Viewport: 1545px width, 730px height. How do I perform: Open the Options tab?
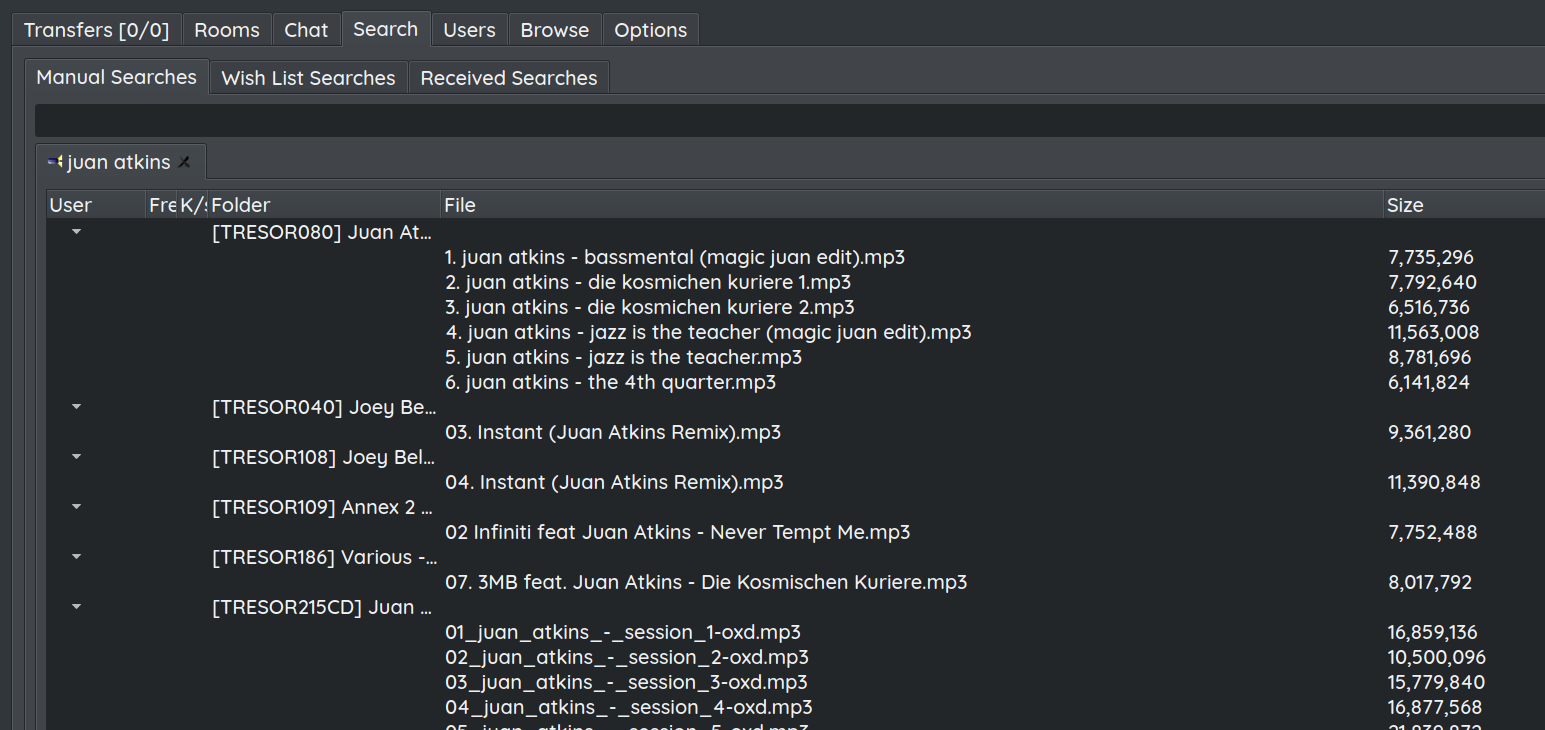pyautogui.click(x=651, y=30)
